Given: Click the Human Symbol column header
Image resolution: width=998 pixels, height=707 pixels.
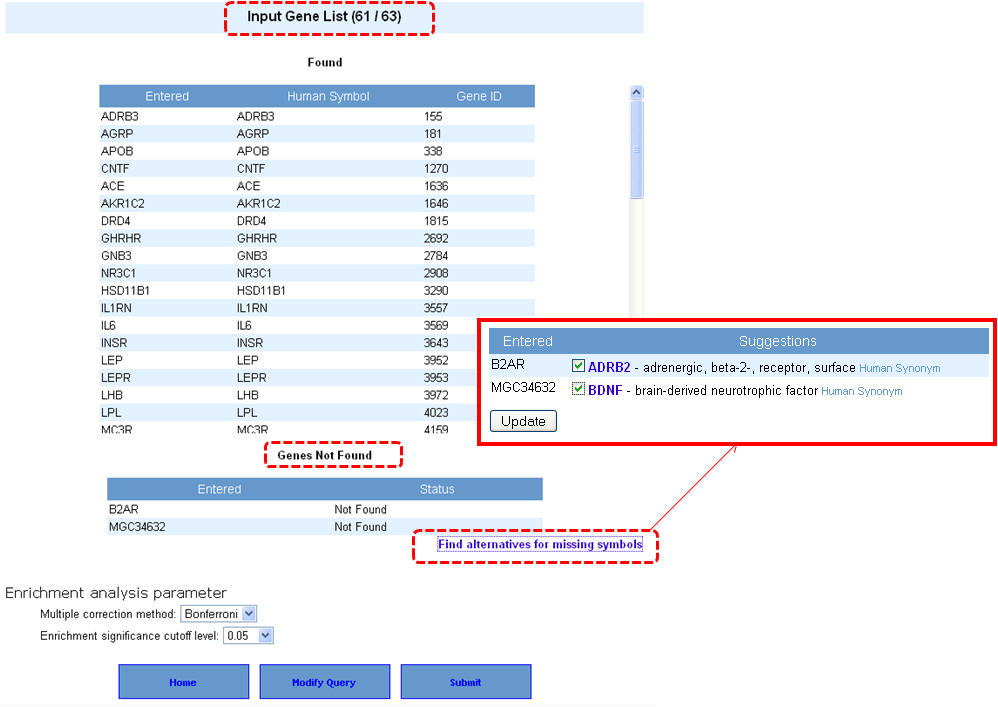Looking at the screenshot, I should click(x=328, y=96).
